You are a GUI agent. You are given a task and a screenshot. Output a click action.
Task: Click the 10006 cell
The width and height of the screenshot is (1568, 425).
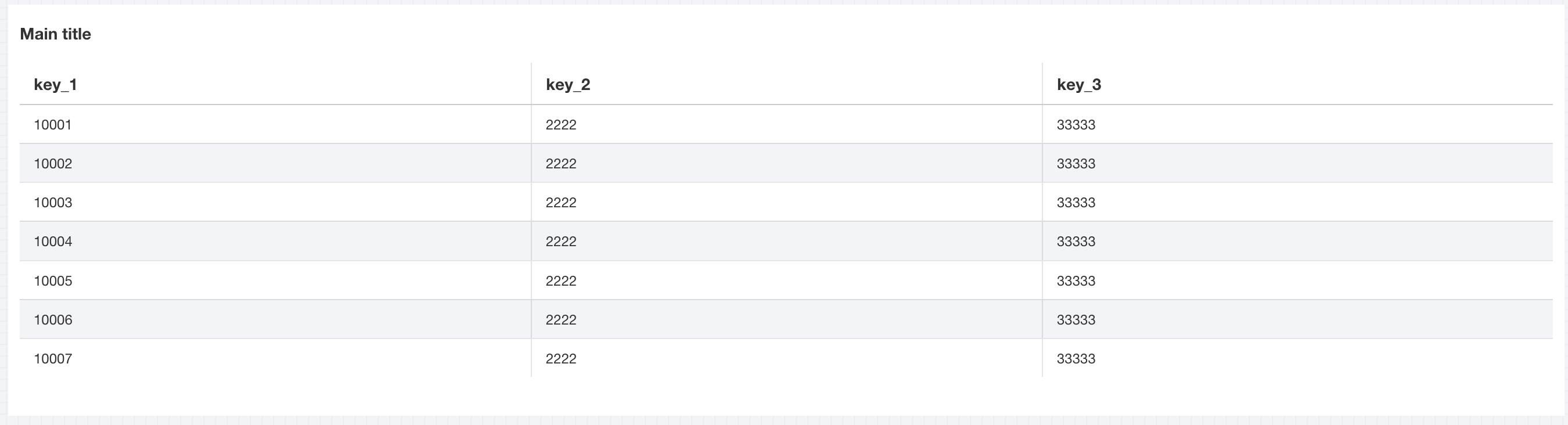tap(53, 320)
